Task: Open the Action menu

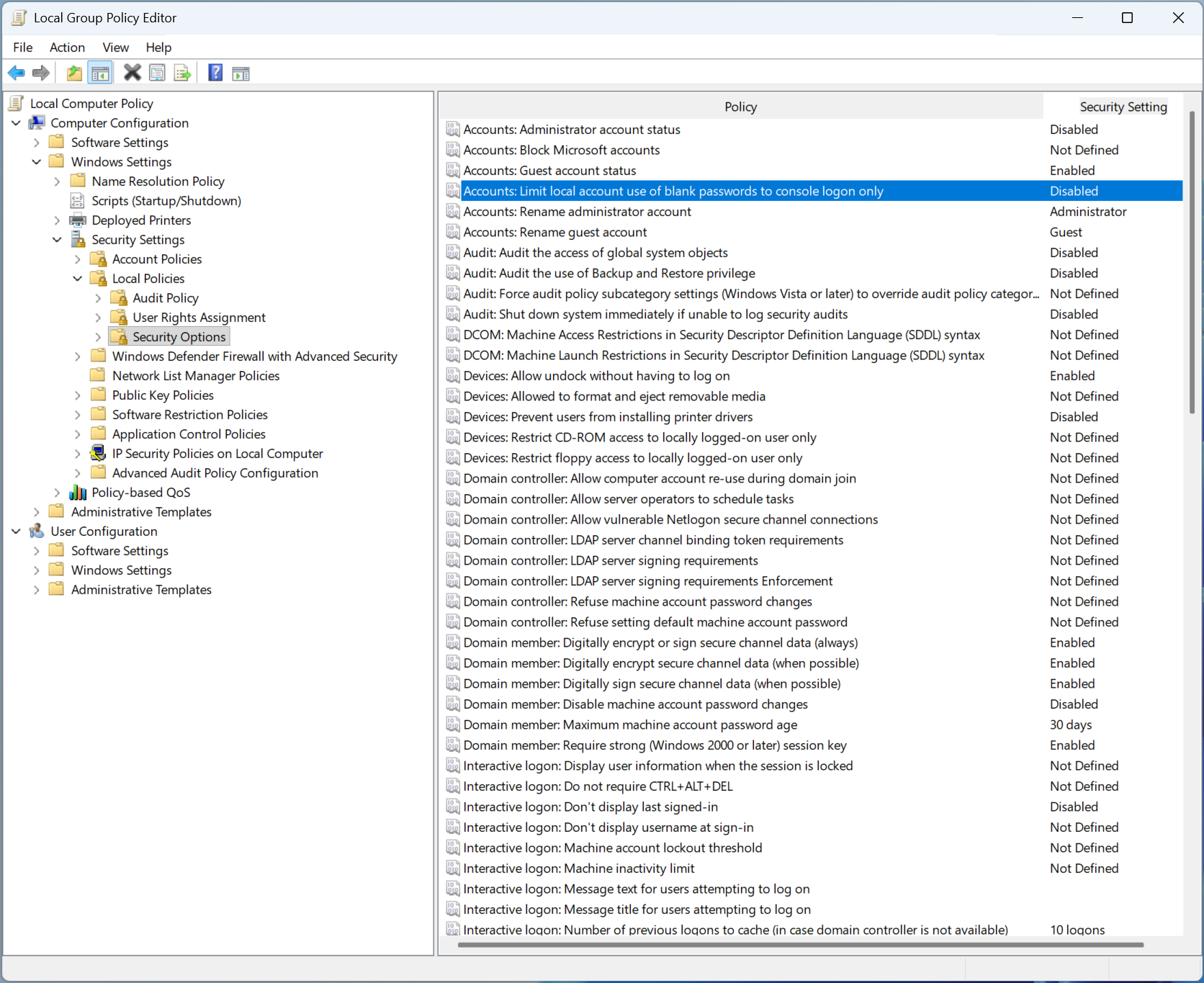Action: 67,48
